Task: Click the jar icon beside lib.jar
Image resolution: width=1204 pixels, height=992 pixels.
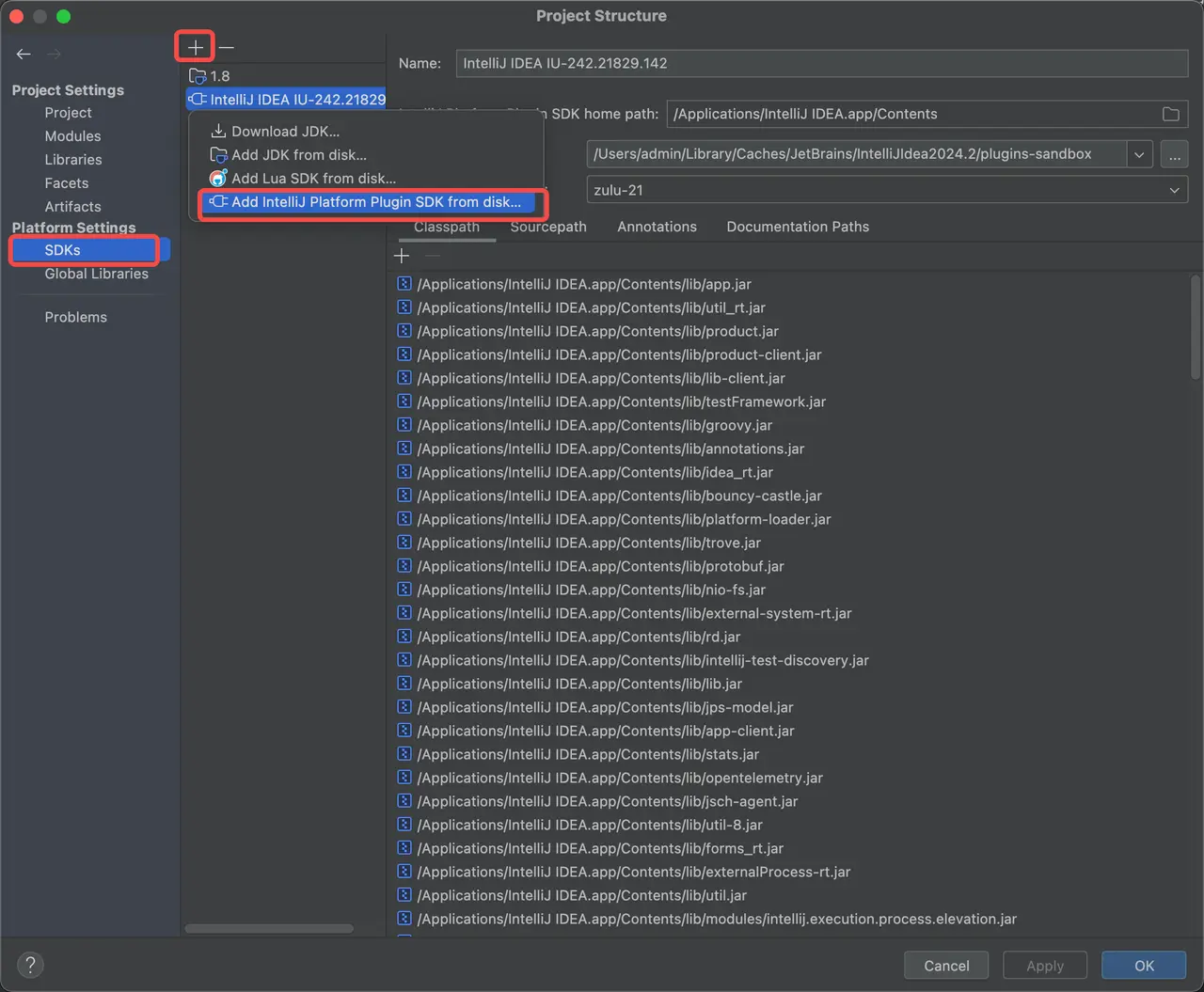Action: (404, 684)
